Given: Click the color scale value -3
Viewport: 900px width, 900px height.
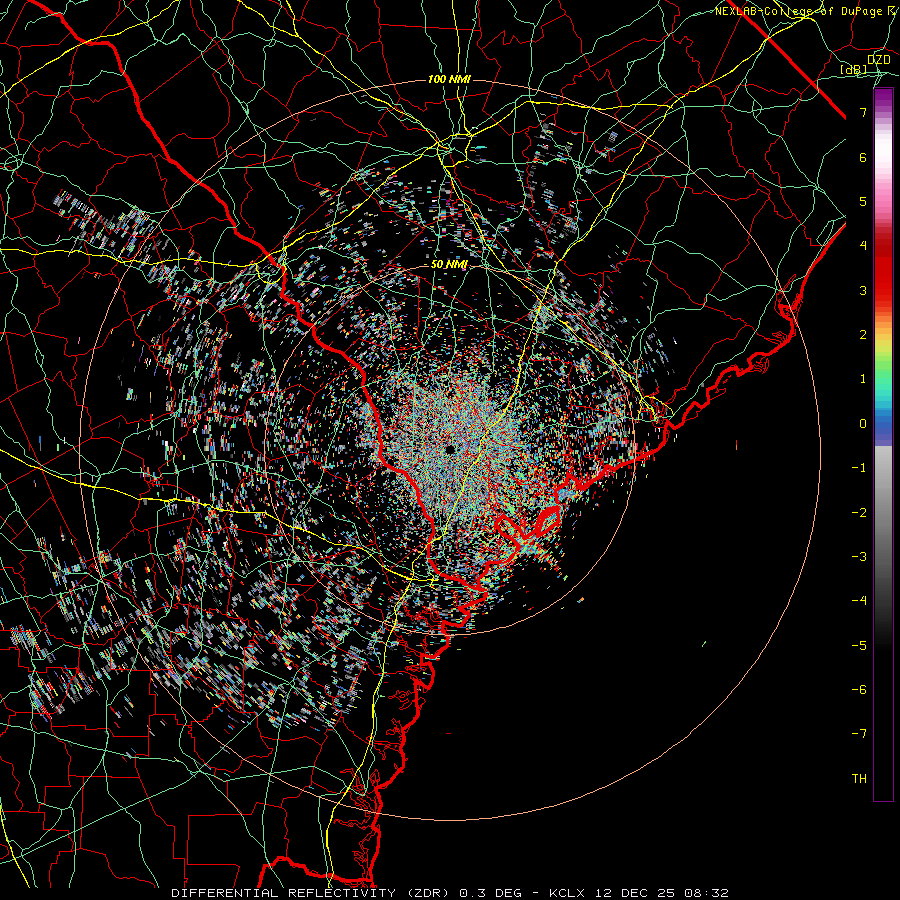Looking at the screenshot, I should [859, 557].
